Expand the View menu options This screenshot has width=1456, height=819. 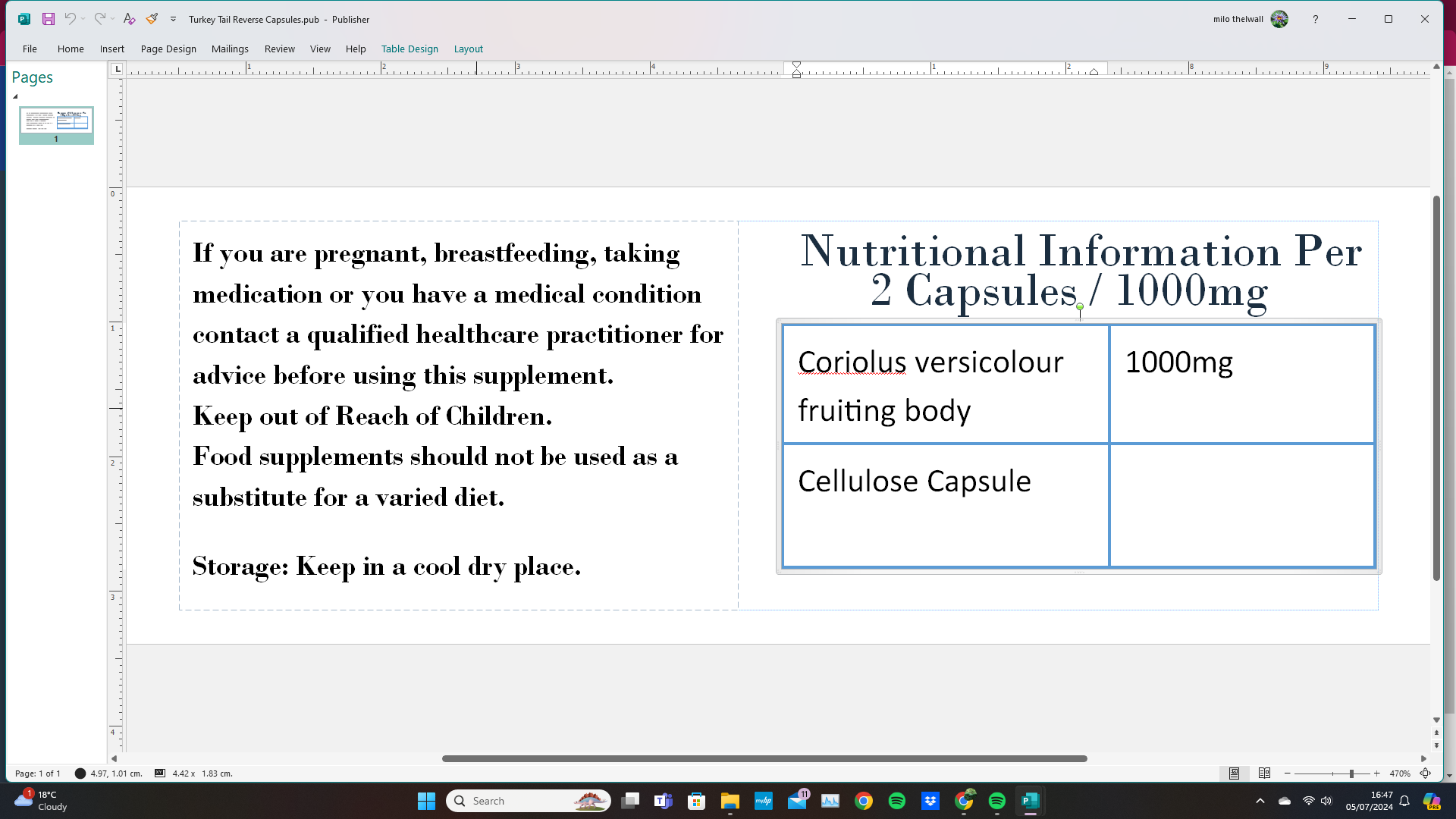point(320,48)
